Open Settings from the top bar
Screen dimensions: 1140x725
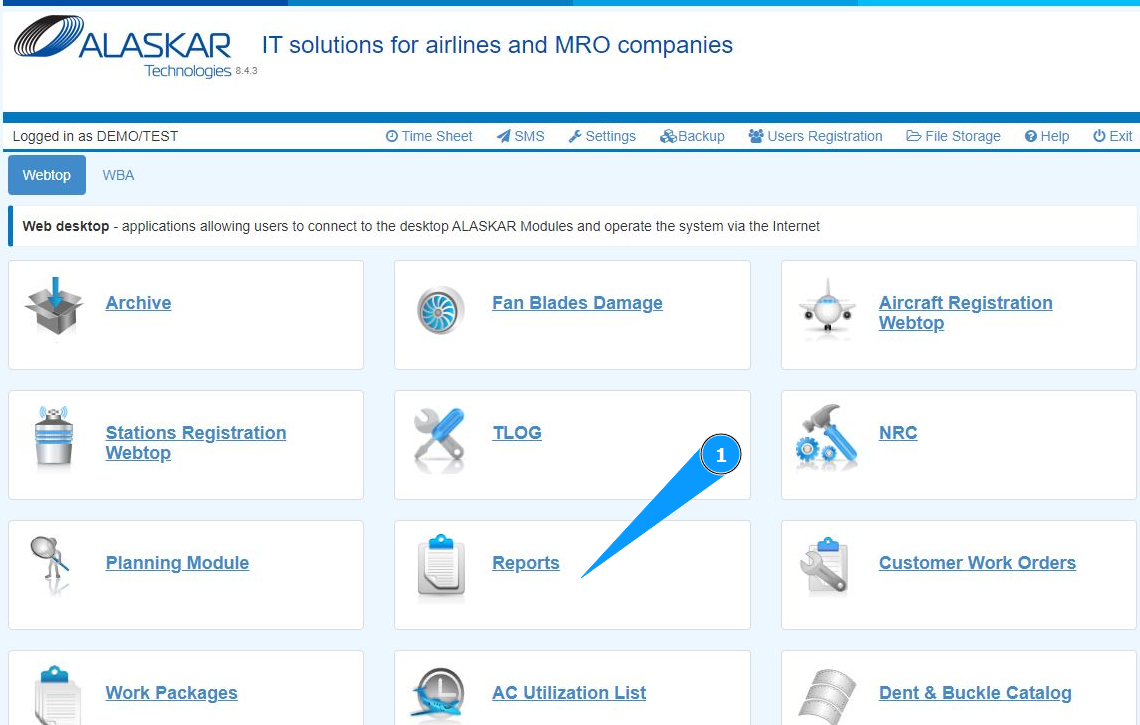point(602,136)
